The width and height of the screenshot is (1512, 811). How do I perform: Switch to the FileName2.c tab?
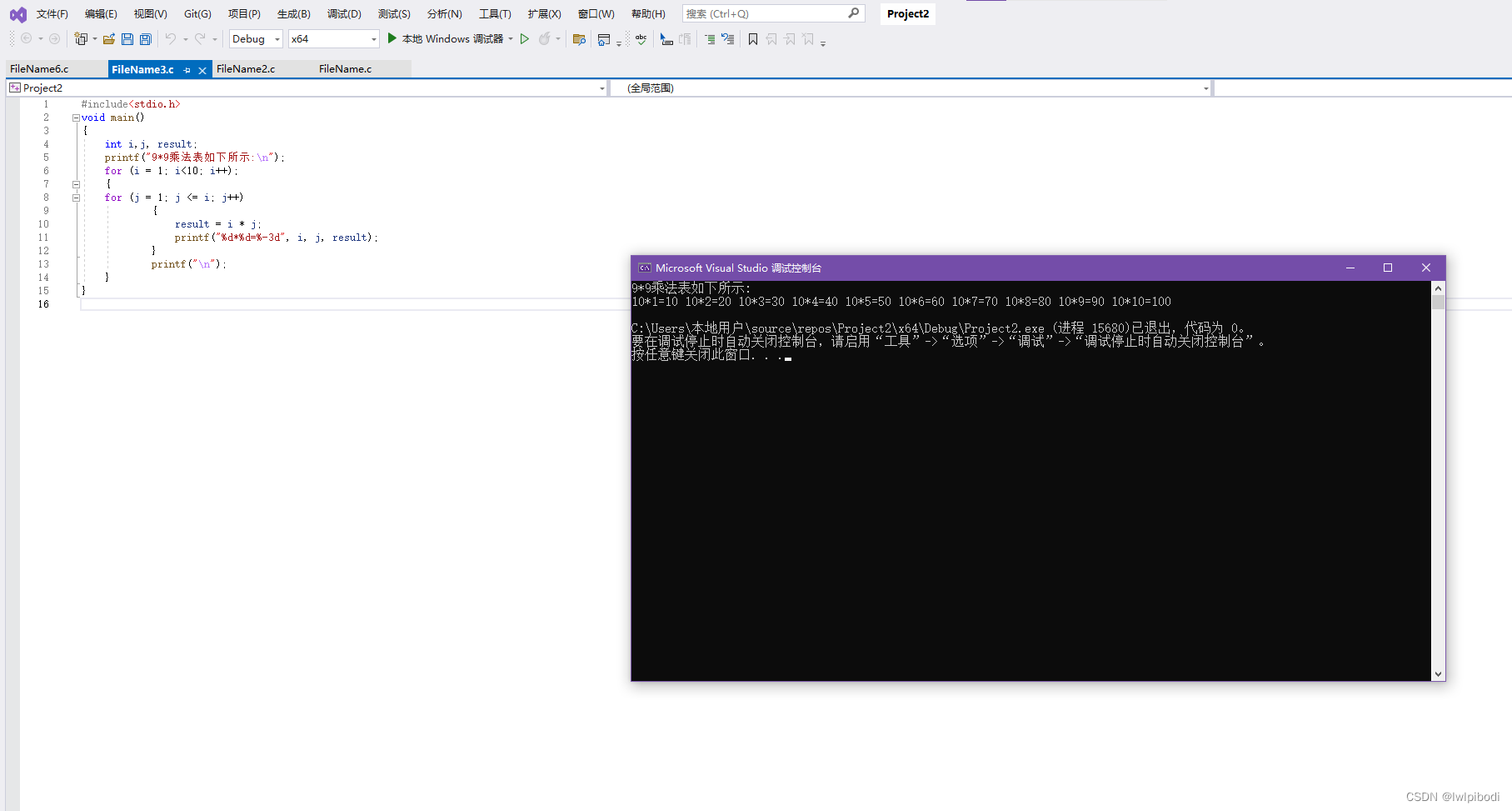click(x=246, y=69)
